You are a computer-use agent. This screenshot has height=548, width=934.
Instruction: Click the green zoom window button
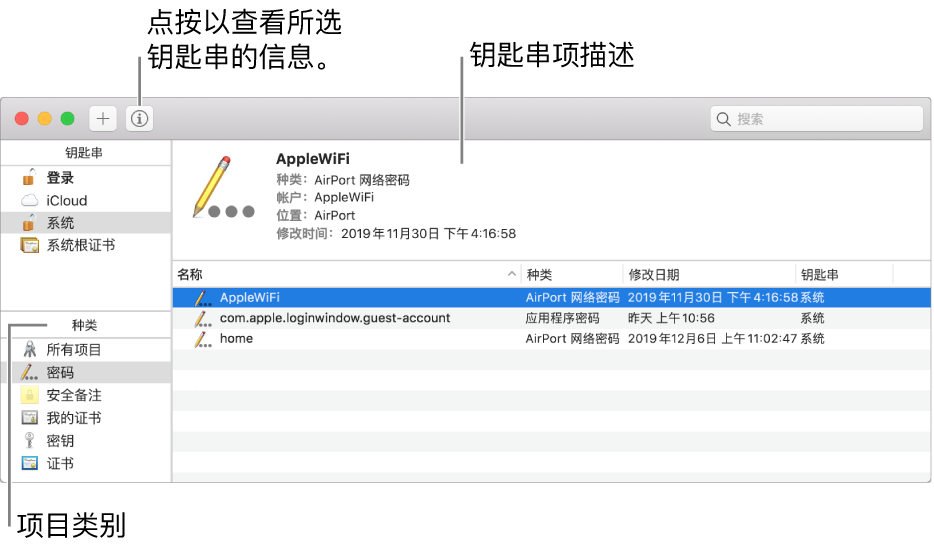click(x=68, y=119)
